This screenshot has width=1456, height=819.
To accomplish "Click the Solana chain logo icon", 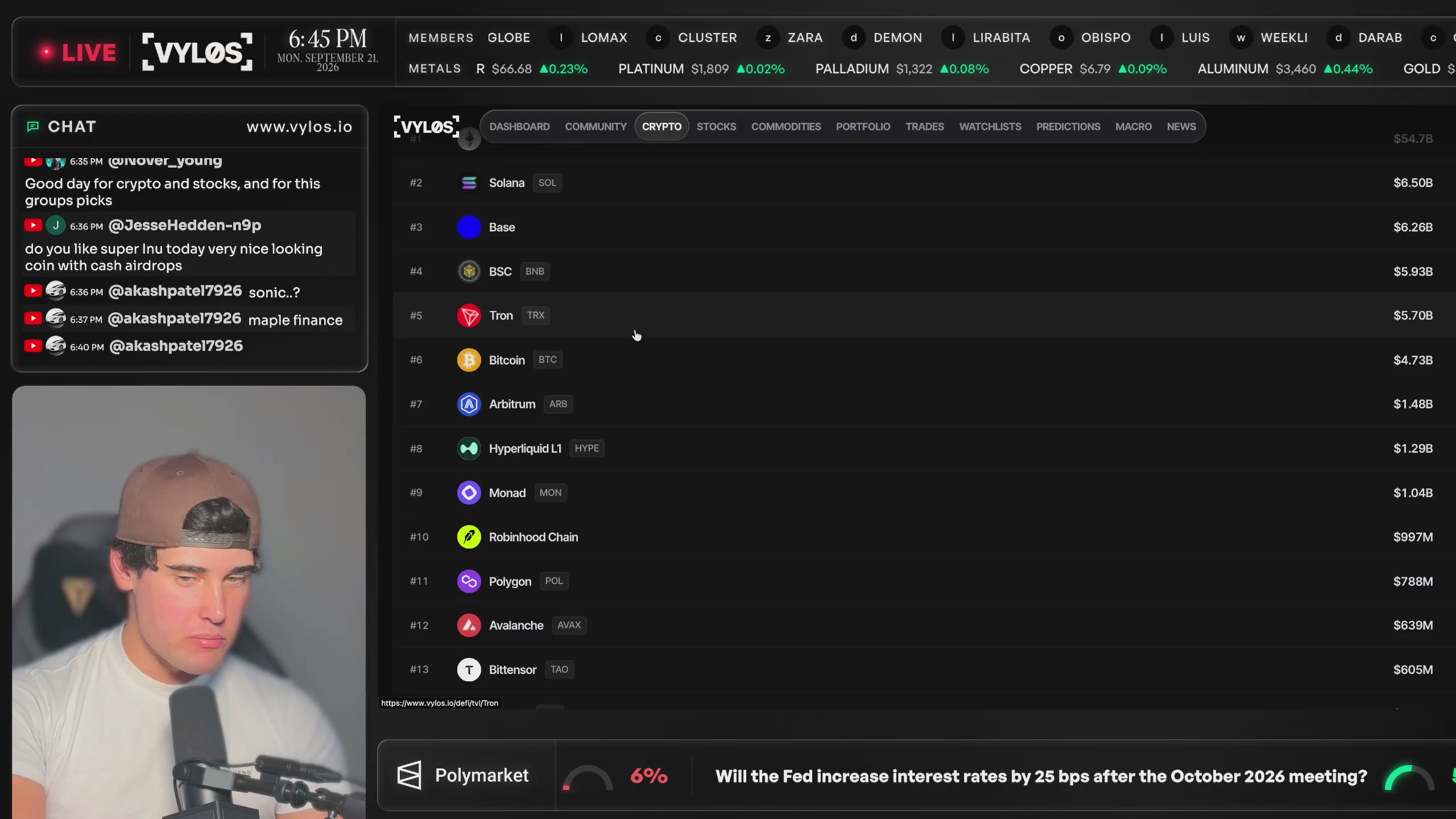I will (469, 183).
